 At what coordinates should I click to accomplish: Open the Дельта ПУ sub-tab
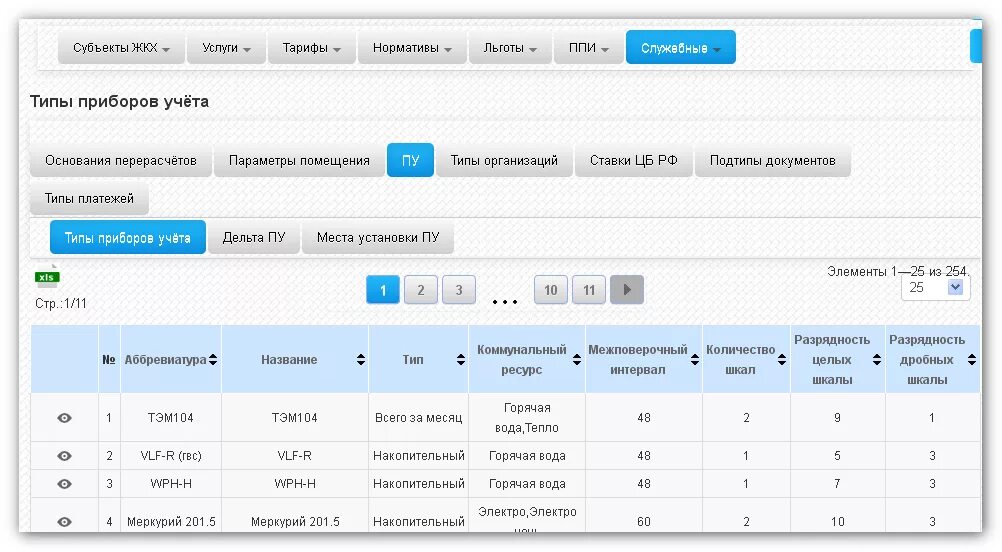pyautogui.click(x=254, y=238)
